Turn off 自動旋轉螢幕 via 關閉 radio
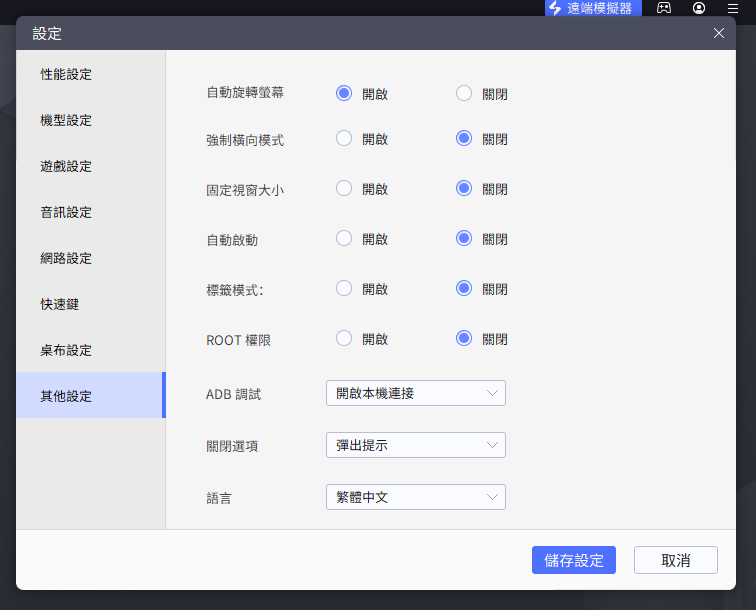The height and width of the screenshot is (610, 756). (x=464, y=93)
